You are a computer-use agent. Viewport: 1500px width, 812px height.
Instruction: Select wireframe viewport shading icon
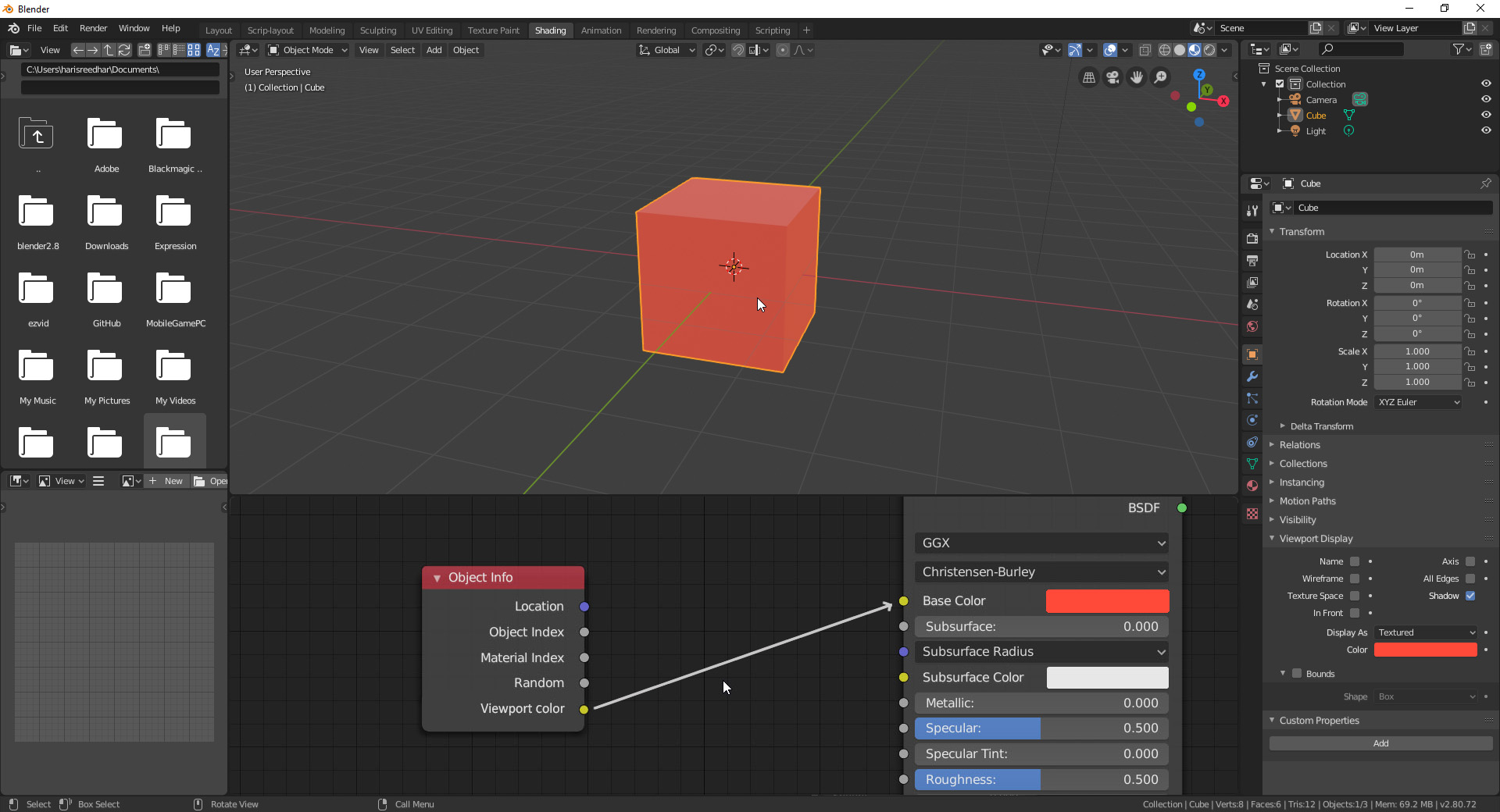(x=1165, y=50)
